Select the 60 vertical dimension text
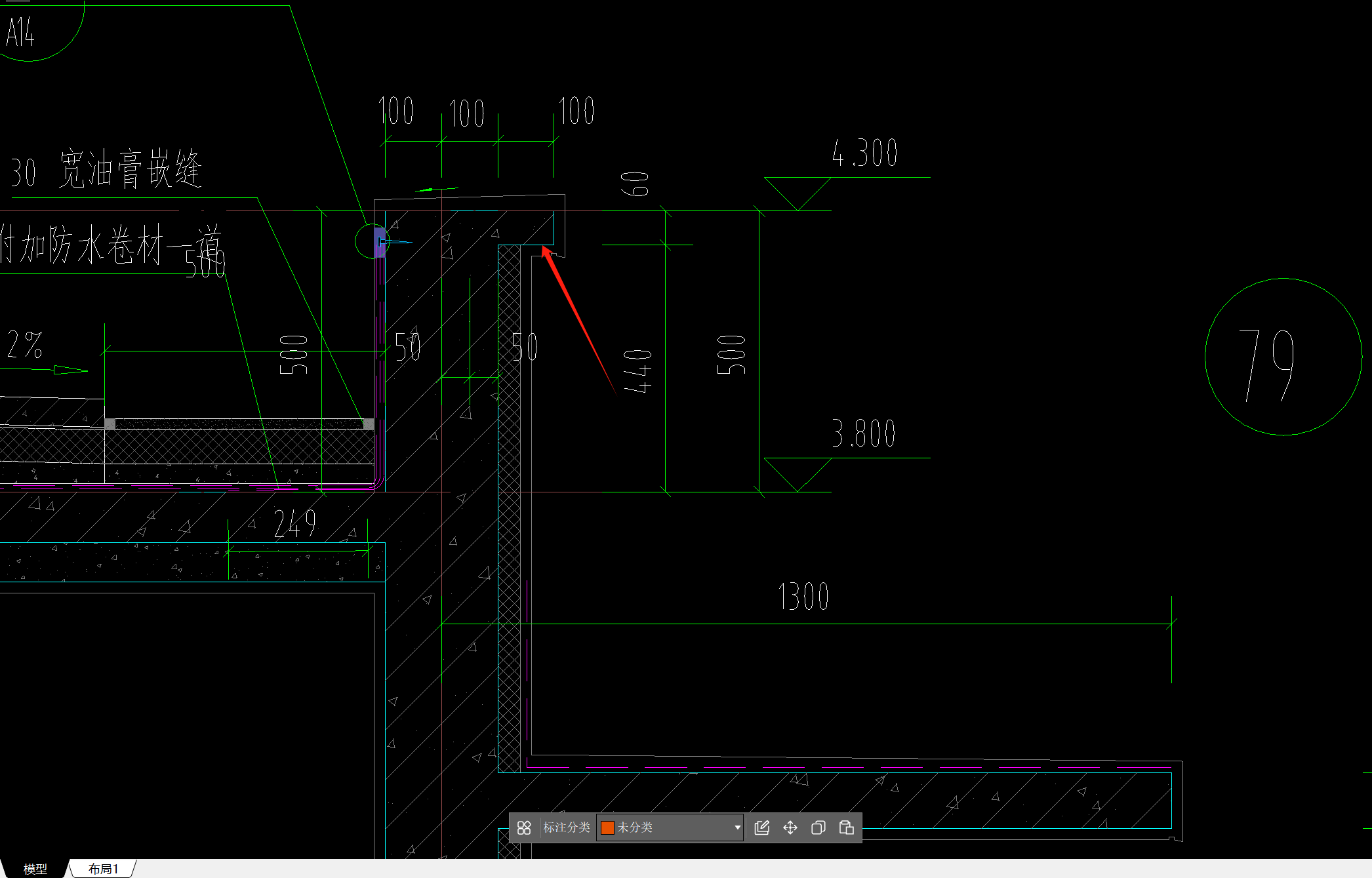The height and width of the screenshot is (878, 1372). click(x=635, y=184)
